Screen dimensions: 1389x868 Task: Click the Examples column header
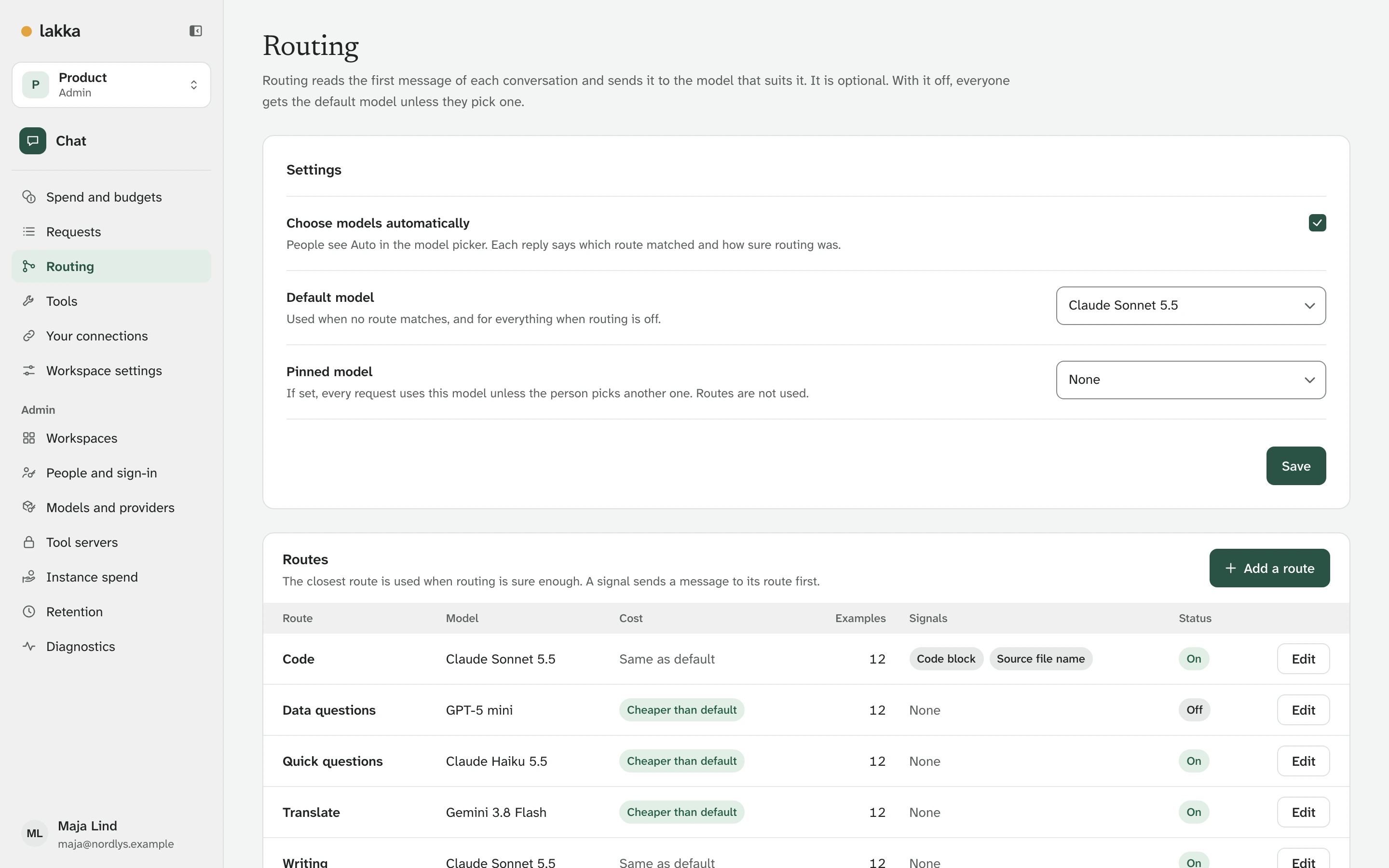pos(860,618)
